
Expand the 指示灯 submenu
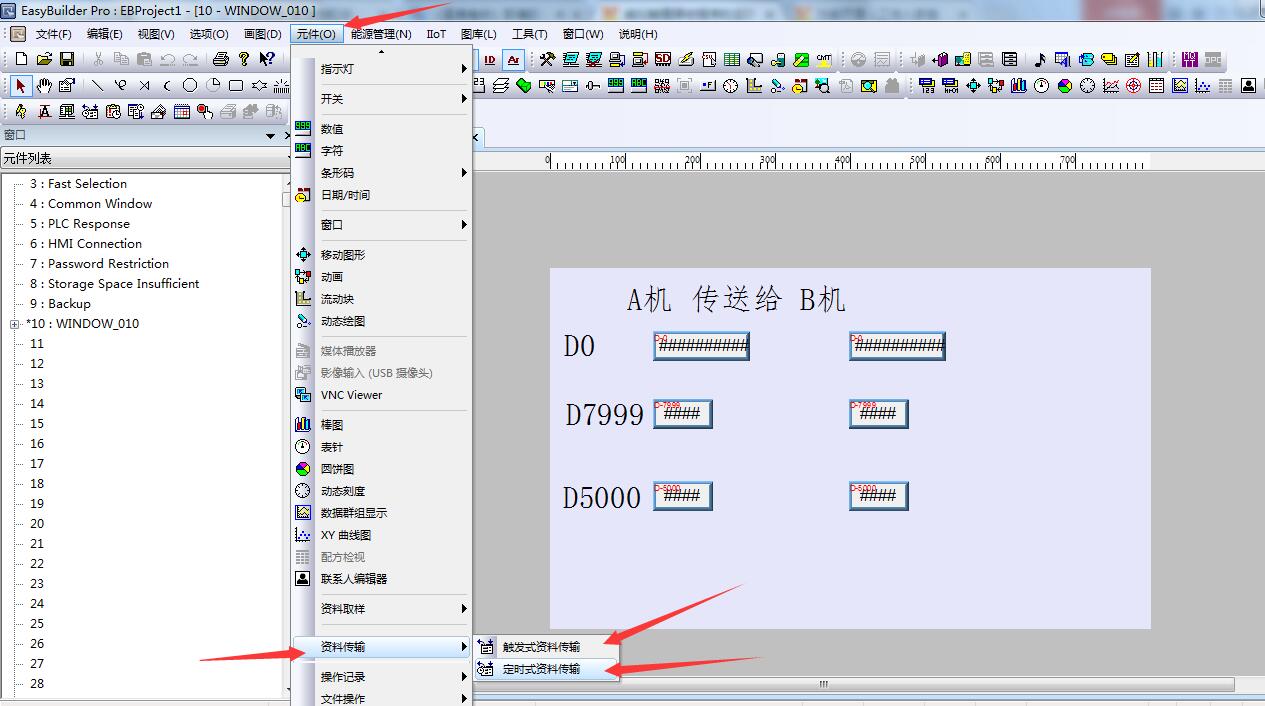tap(391, 69)
